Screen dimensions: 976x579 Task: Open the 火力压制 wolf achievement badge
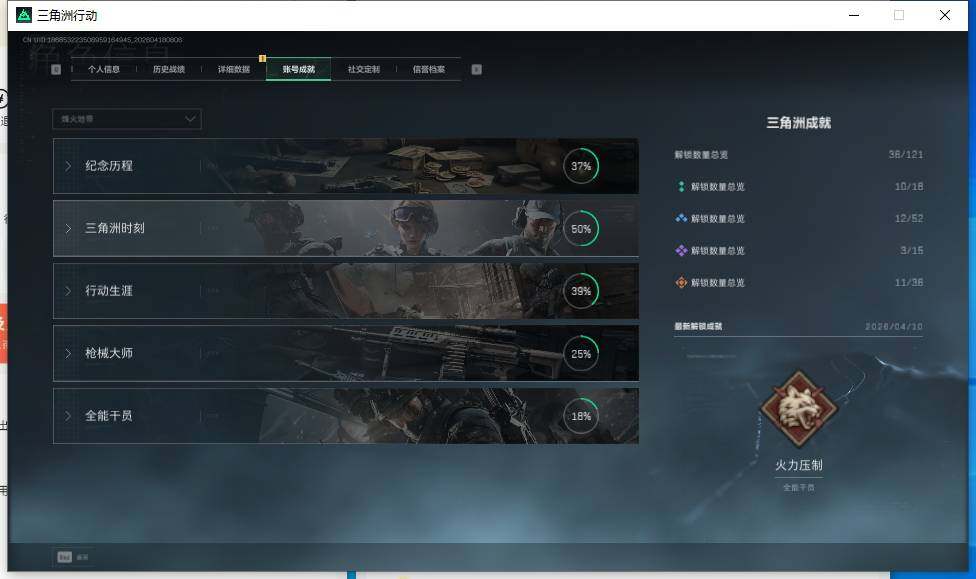tap(799, 409)
